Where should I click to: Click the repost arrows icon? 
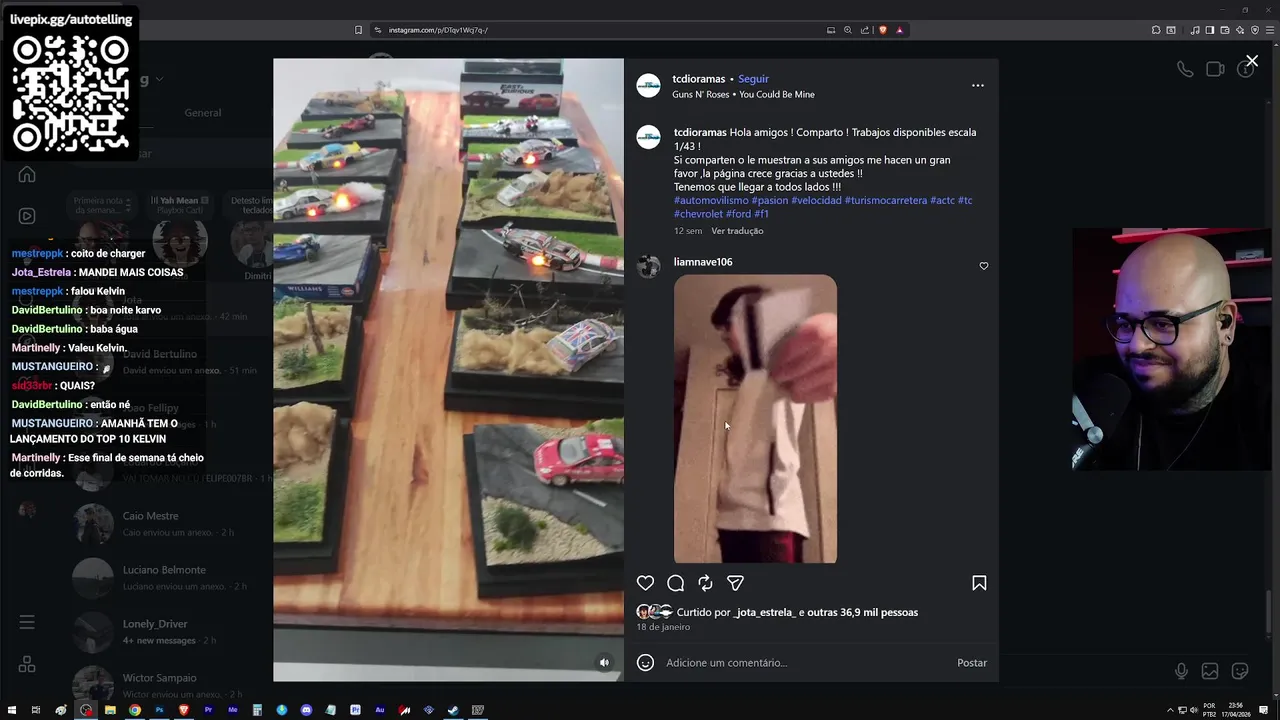705,583
